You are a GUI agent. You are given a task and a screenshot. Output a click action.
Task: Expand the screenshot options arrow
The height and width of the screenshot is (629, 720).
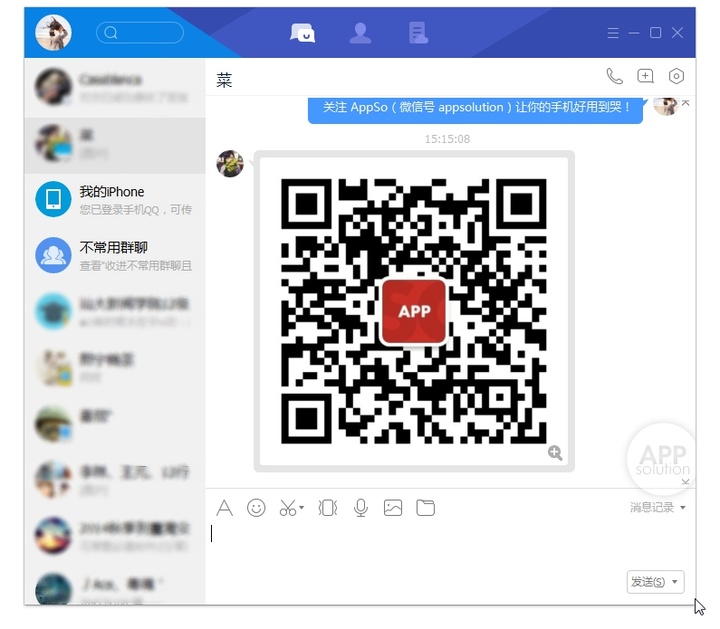pos(302,507)
